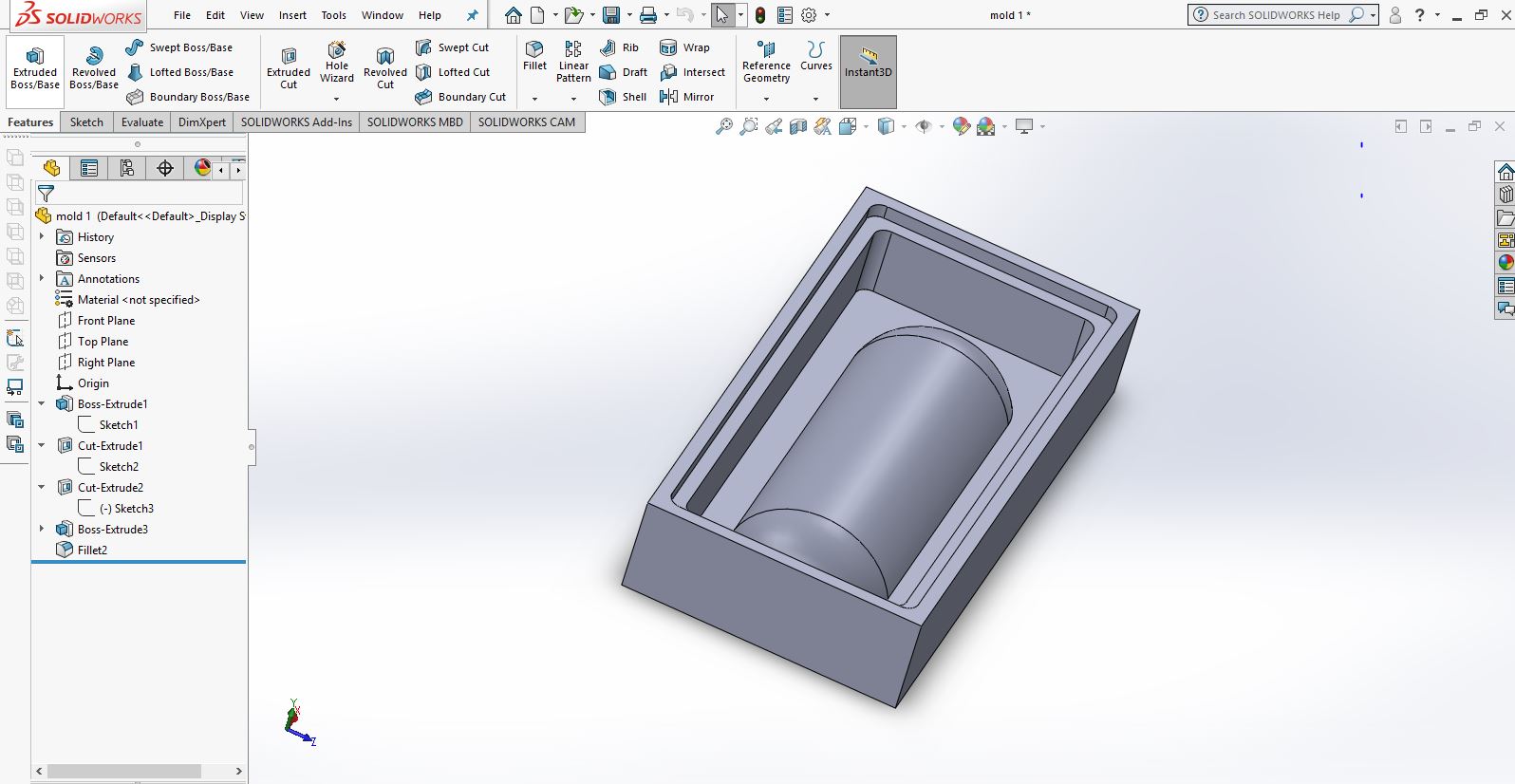
Task: Choose the Shell tool
Action: point(623,97)
